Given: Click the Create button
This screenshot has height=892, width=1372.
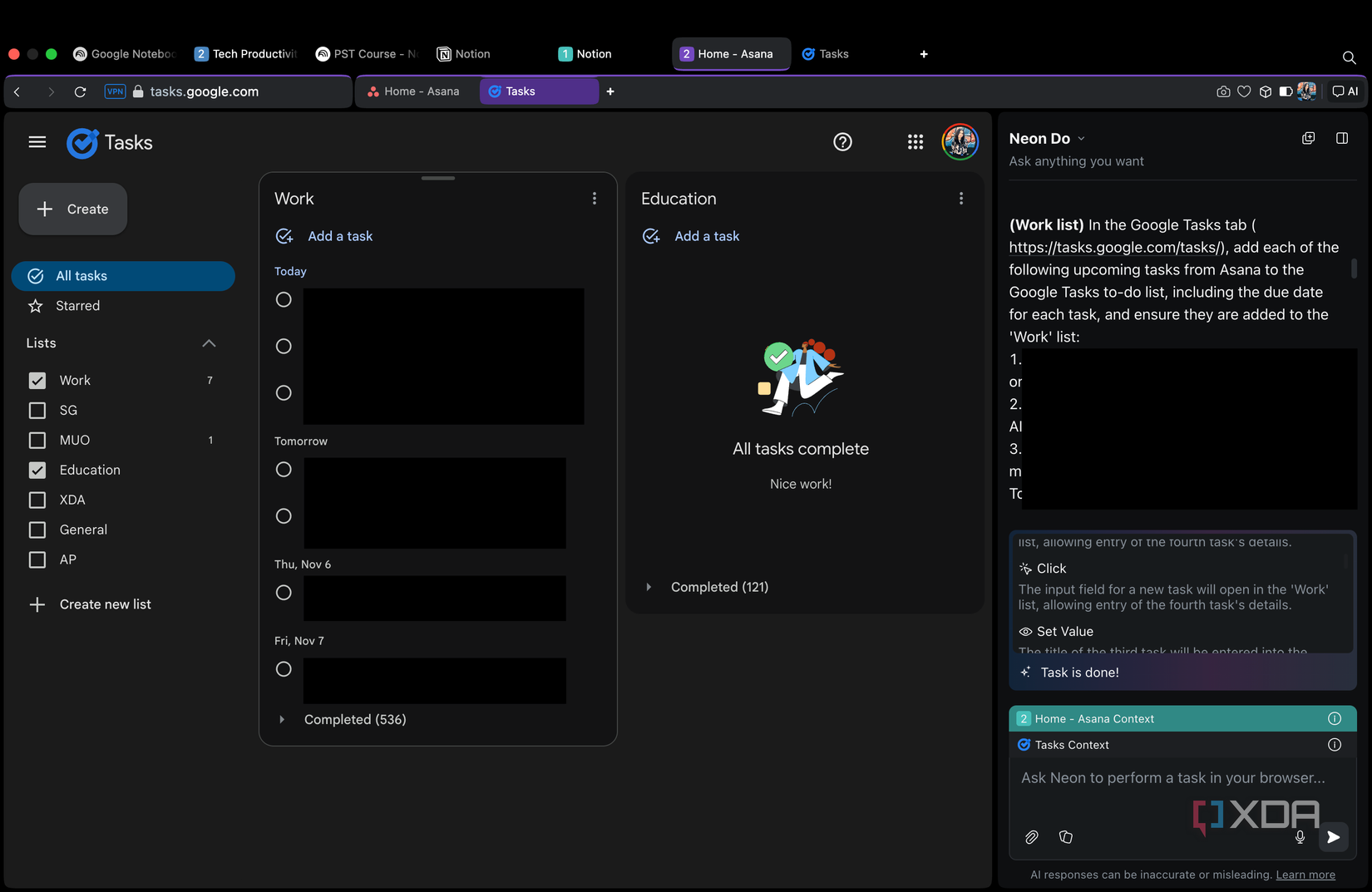Looking at the screenshot, I should coord(73,209).
